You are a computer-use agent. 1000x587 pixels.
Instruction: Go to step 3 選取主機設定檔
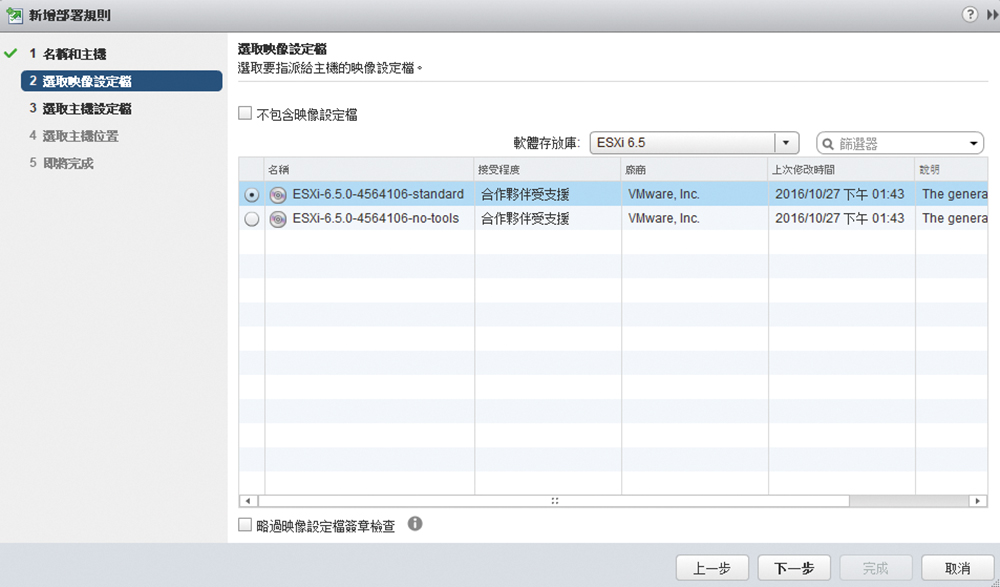tap(80, 108)
